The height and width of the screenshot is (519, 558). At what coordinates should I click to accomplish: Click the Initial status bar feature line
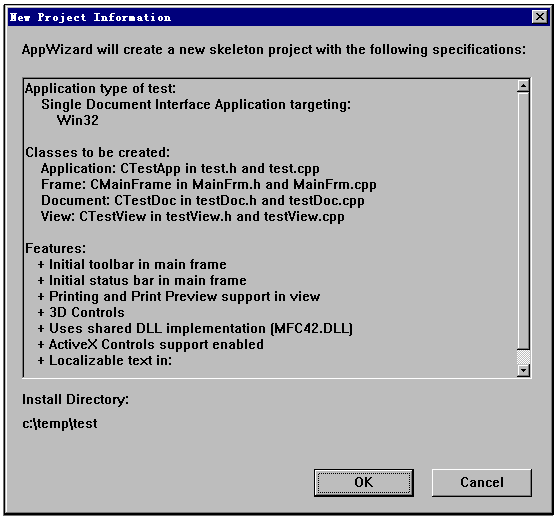point(142,281)
